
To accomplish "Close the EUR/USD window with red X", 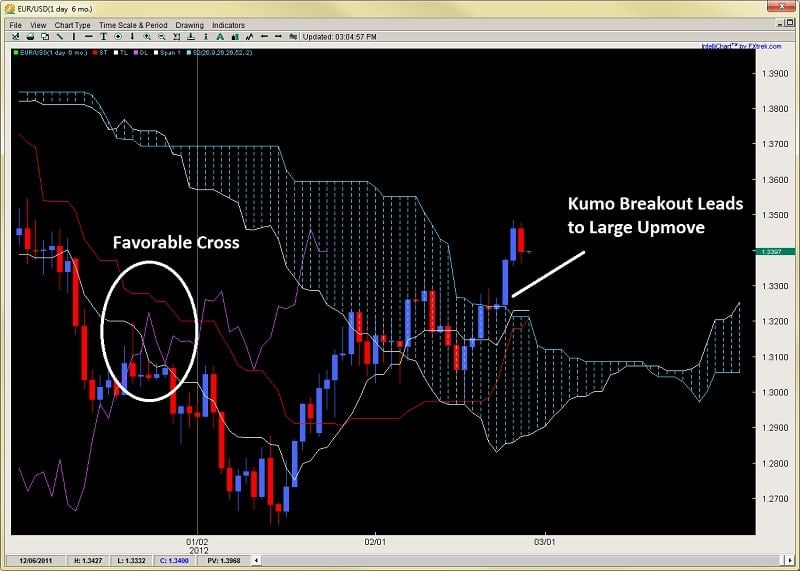I will [x=781, y=8].
